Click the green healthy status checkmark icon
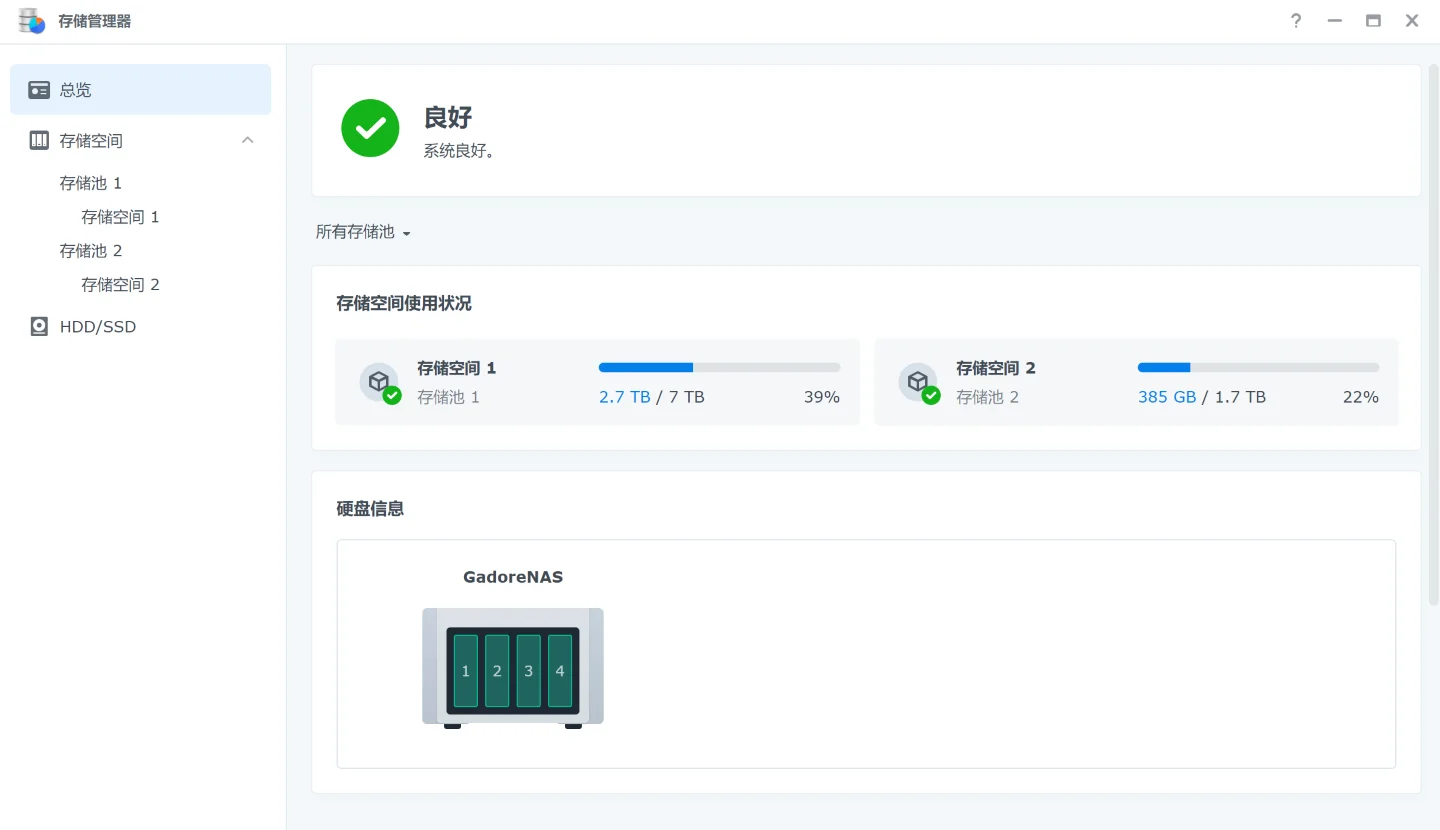This screenshot has width=1440, height=830. tap(370, 128)
